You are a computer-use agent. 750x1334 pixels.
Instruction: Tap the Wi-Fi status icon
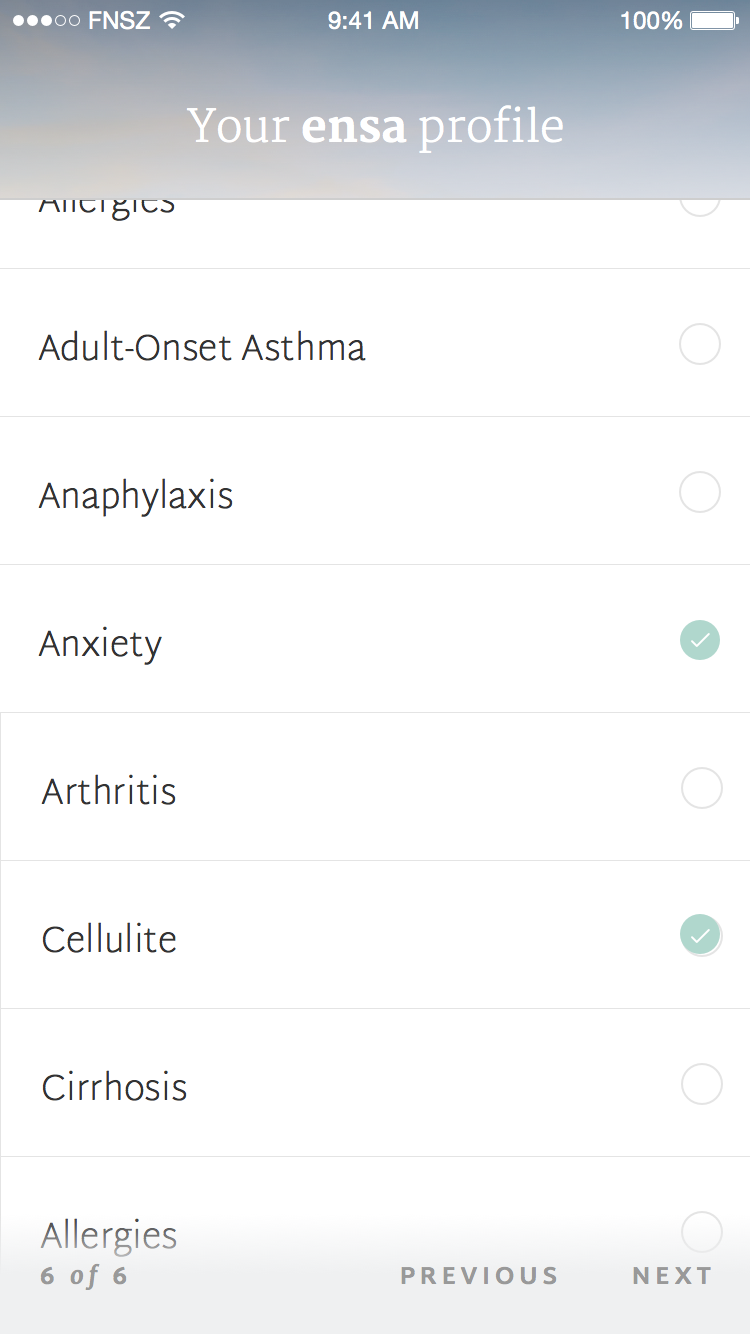tap(172, 20)
